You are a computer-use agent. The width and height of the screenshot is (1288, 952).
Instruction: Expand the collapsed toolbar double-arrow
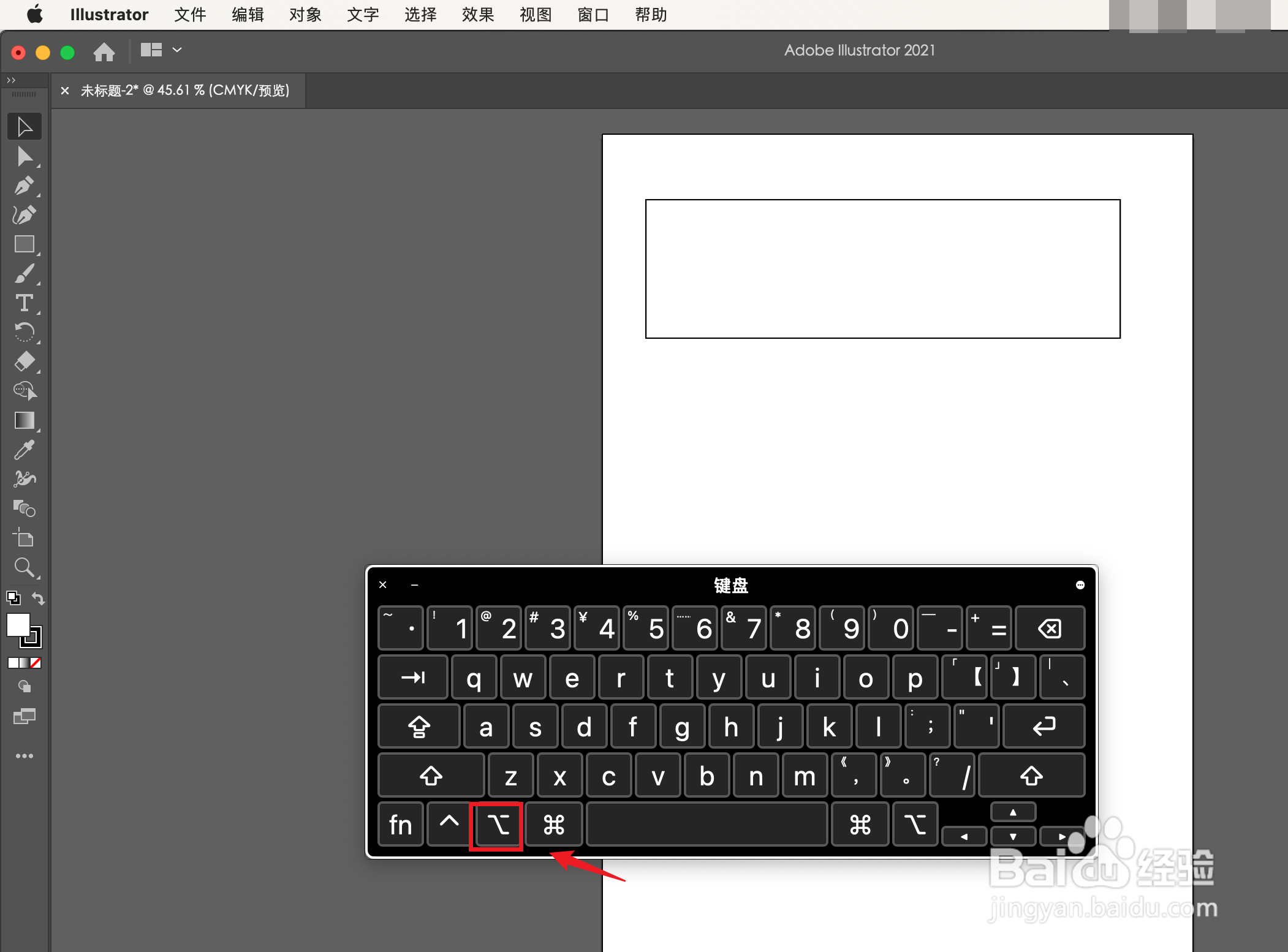point(11,80)
